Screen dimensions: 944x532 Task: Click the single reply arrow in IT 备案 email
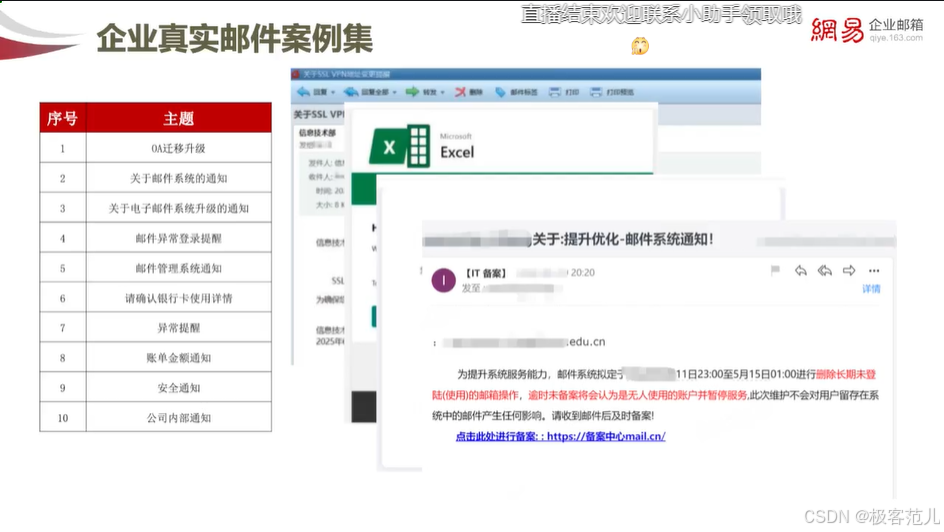click(801, 271)
